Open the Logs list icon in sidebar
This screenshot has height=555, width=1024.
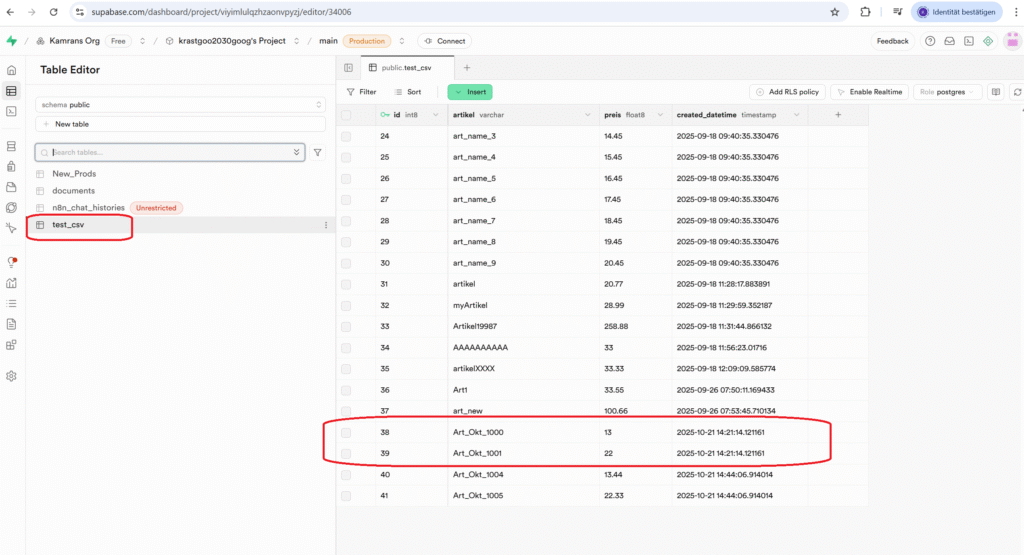coord(11,304)
